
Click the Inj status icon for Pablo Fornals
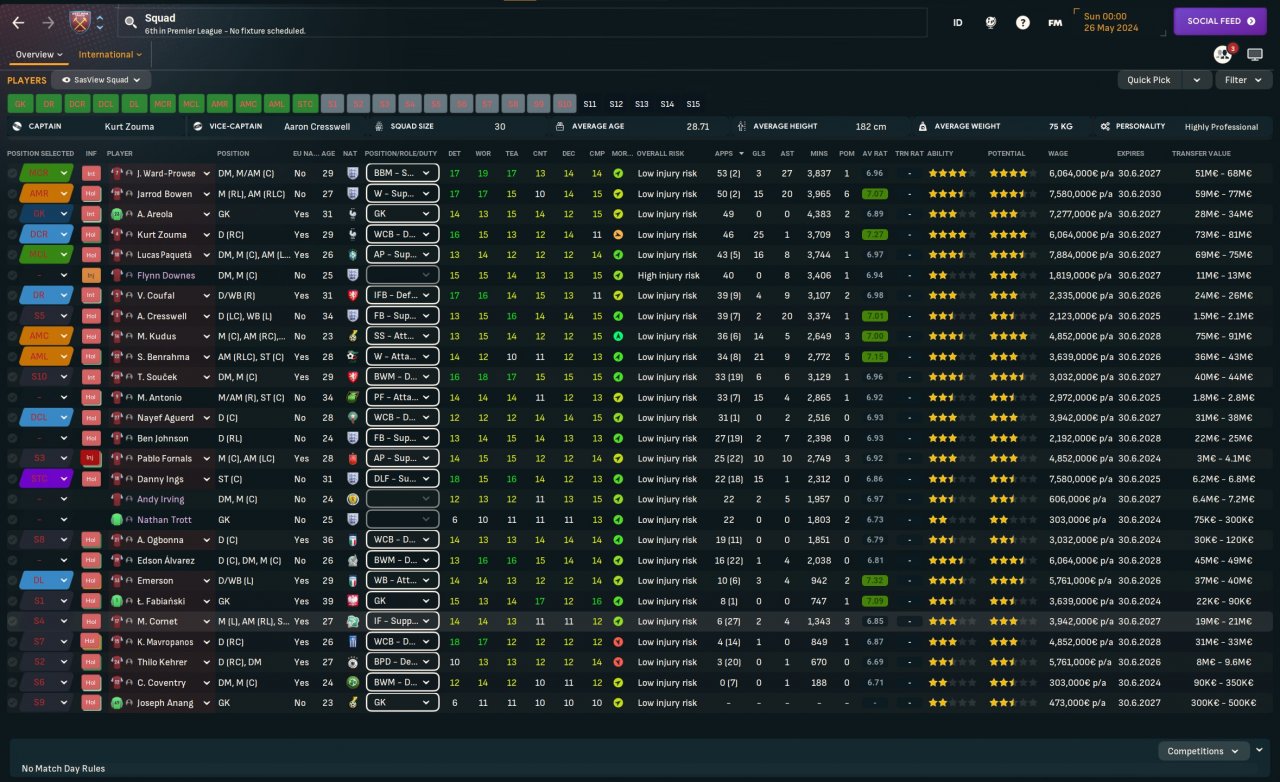point(91,459)
